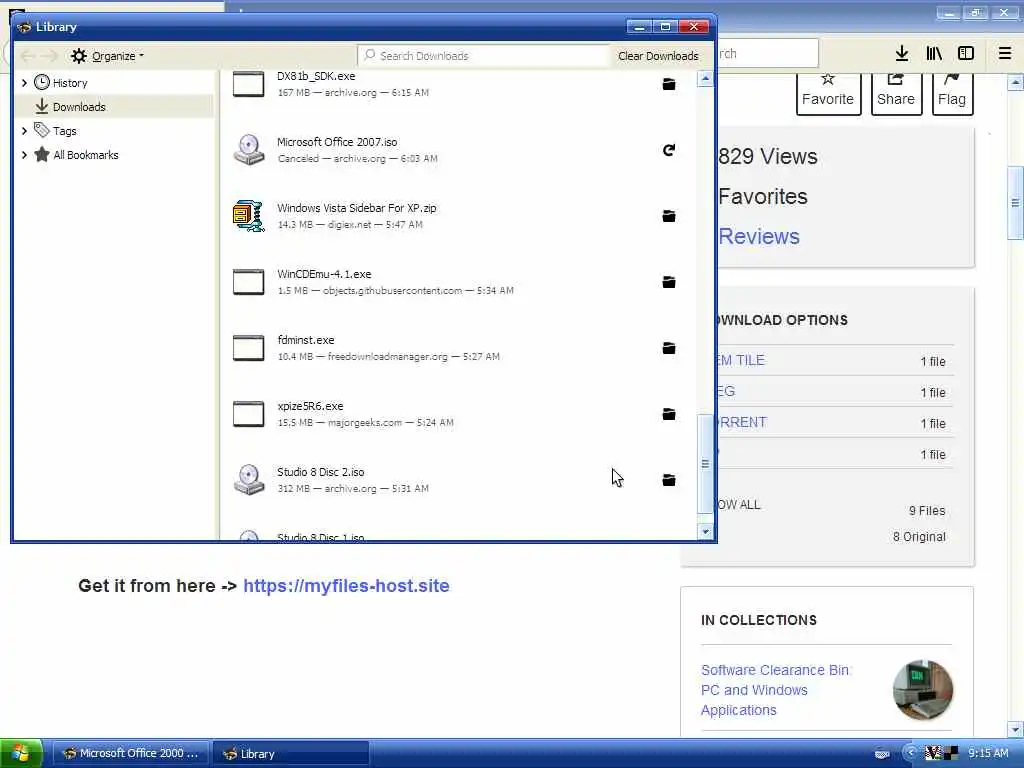
Task: Click downloads list scroll up arrow
Action: [x=705, y=79]
